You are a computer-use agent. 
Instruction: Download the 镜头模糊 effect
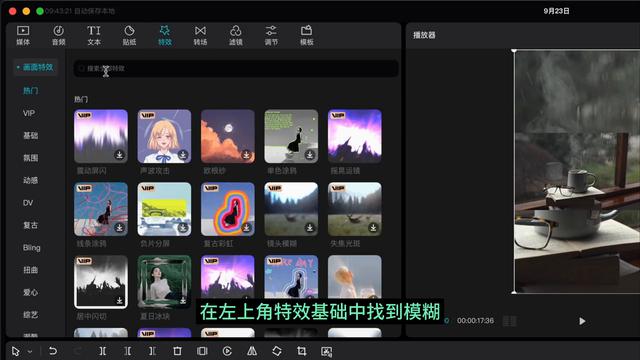[310, 227]
